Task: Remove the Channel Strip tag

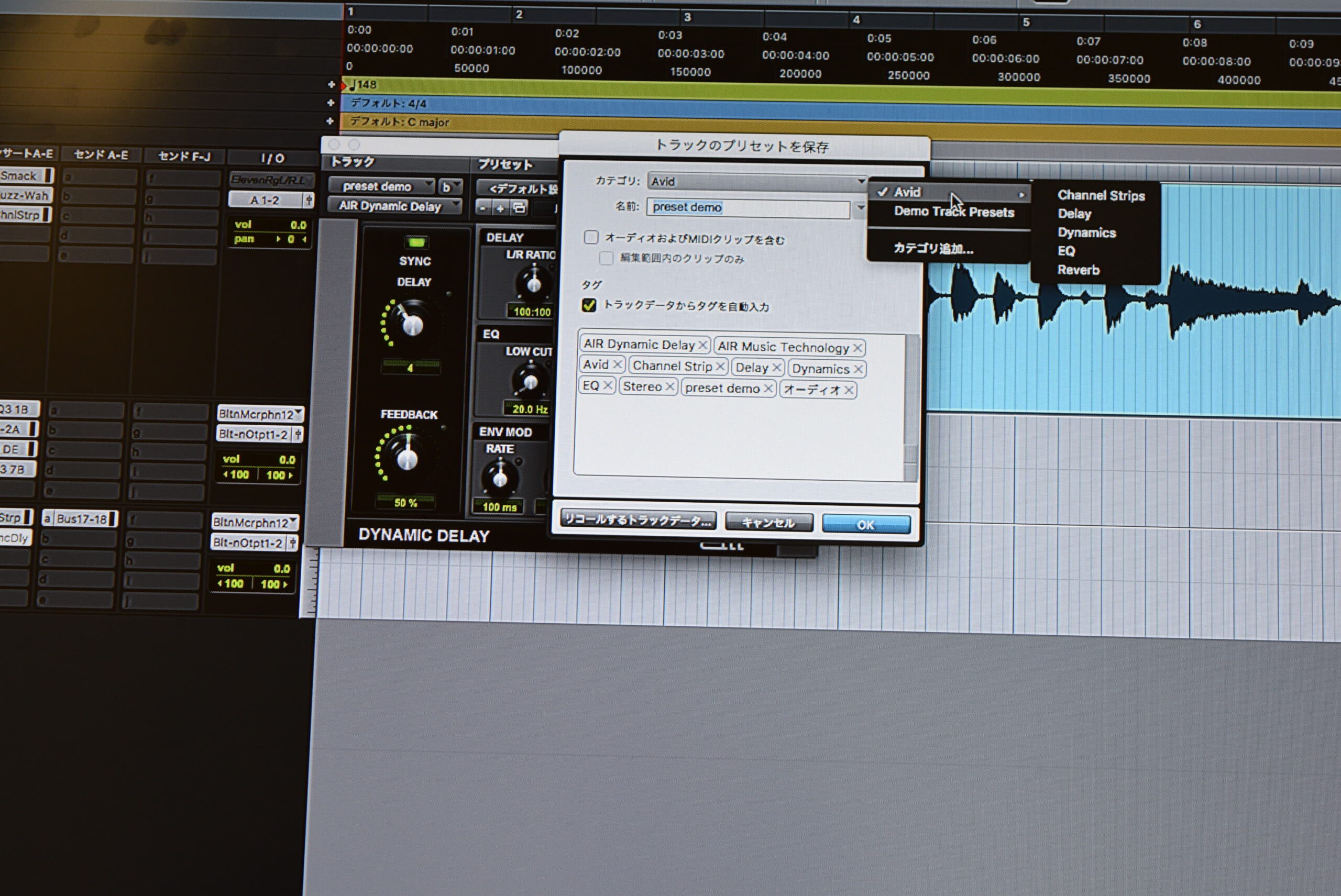Action: tap(720, 367)
